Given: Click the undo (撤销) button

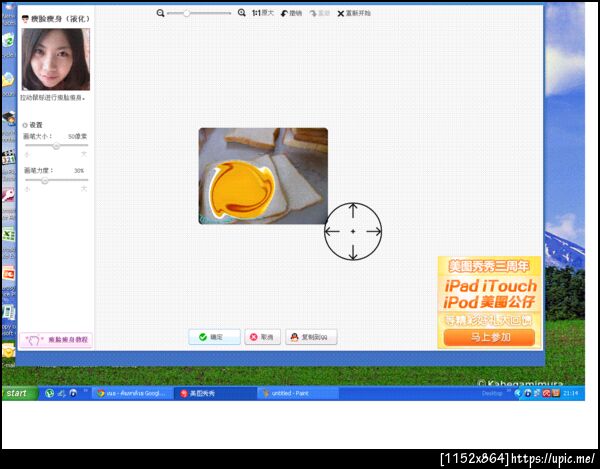Looking at the screenshot, I should (x=291, y=13).
